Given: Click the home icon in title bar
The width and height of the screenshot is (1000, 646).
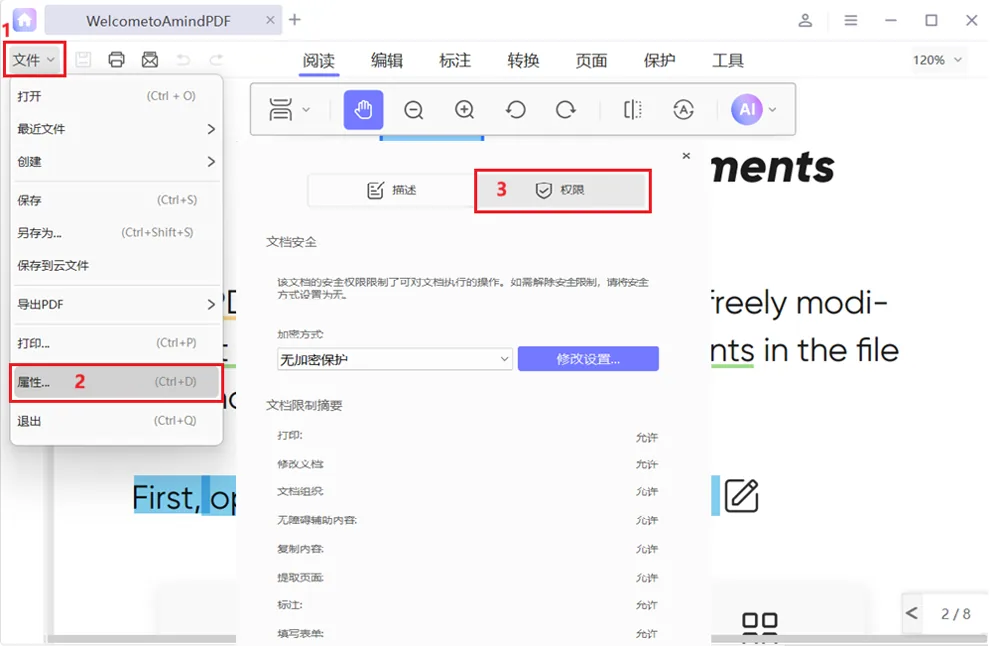Looking at the screenshot, I should pyautogui.click(x=24, y=20).
